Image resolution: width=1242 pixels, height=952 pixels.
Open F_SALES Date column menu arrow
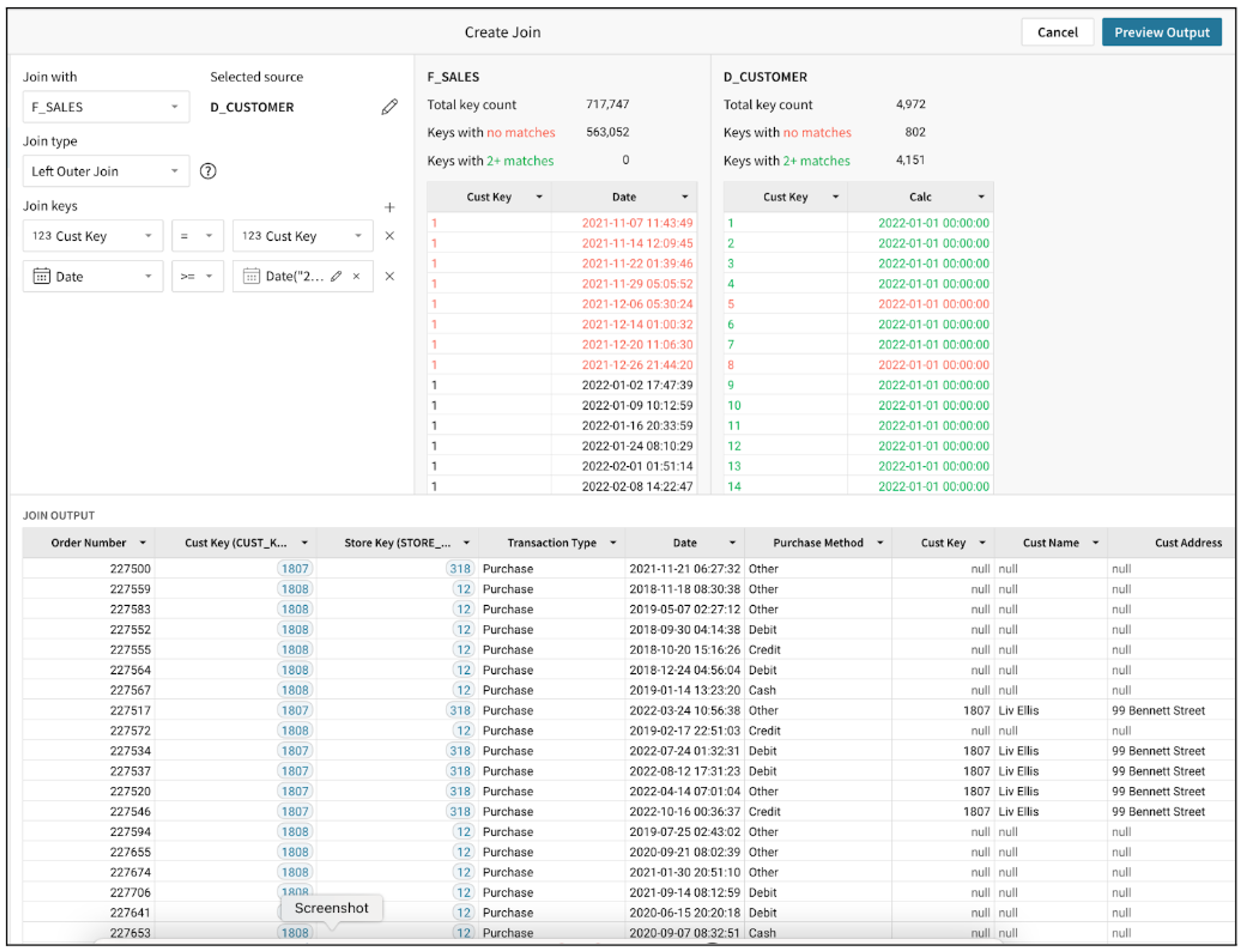[x=685, y=197]
